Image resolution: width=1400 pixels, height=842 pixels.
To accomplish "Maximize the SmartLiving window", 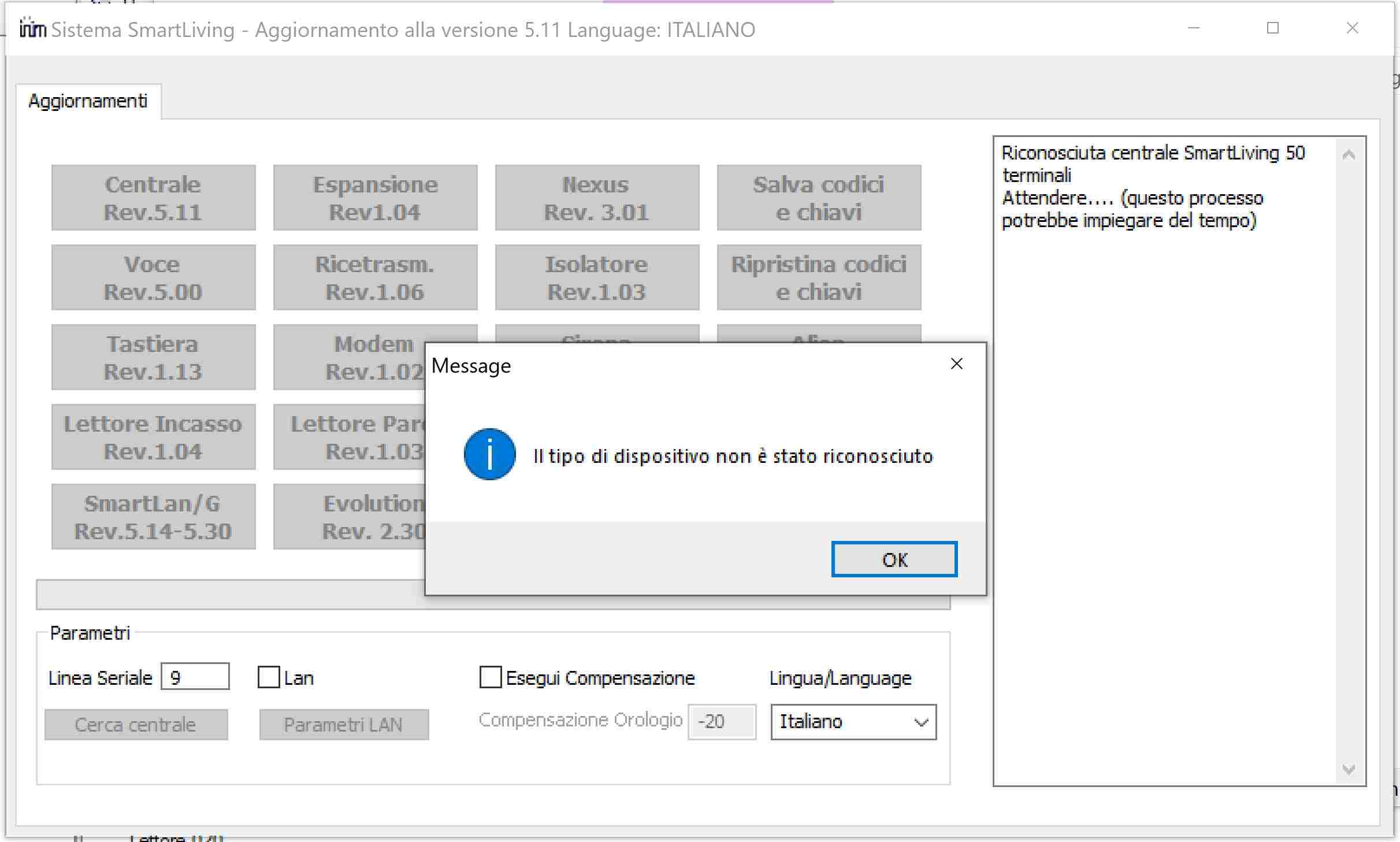I will coord(1273,28).
